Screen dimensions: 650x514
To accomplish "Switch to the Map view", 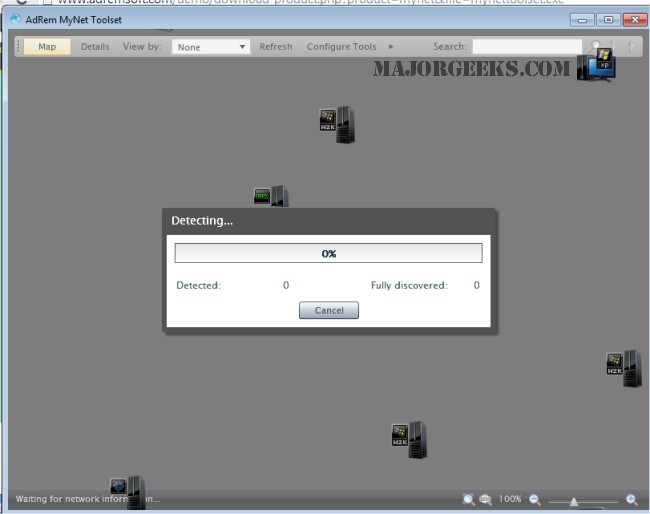I will tap(47, 46).
